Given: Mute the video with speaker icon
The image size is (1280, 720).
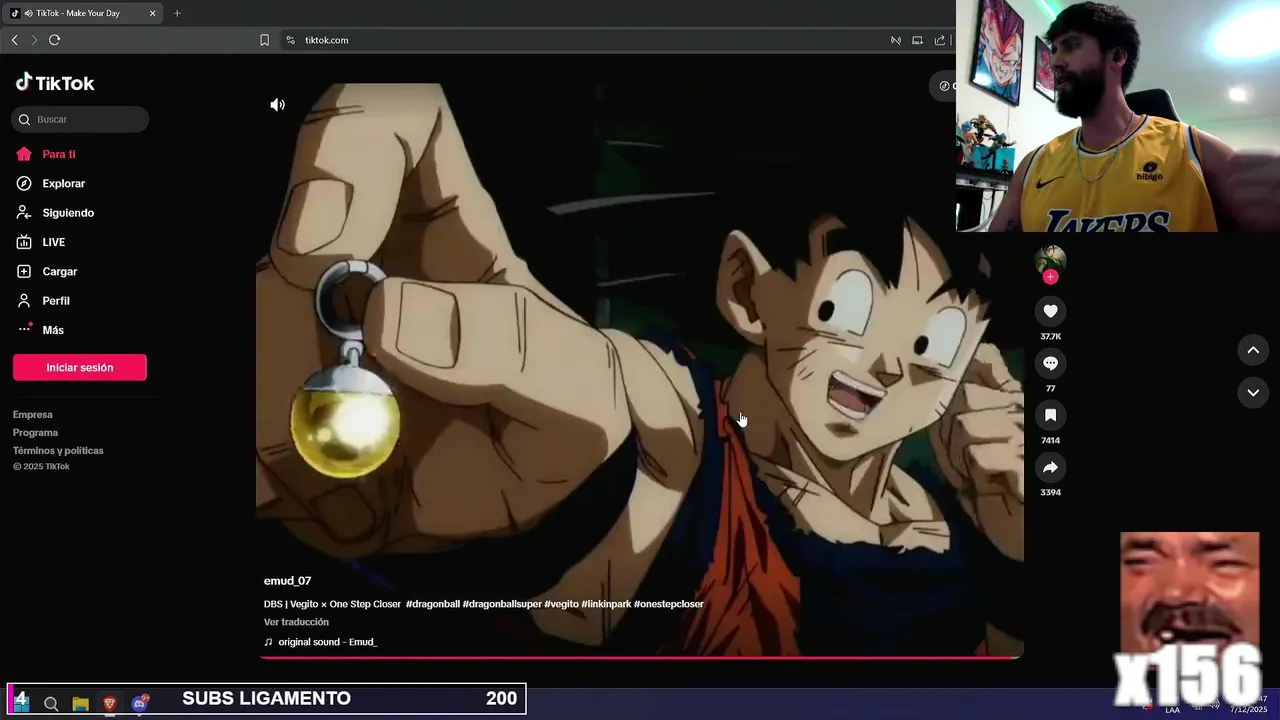Looking at the screenshot, I should tap(277, 105).
